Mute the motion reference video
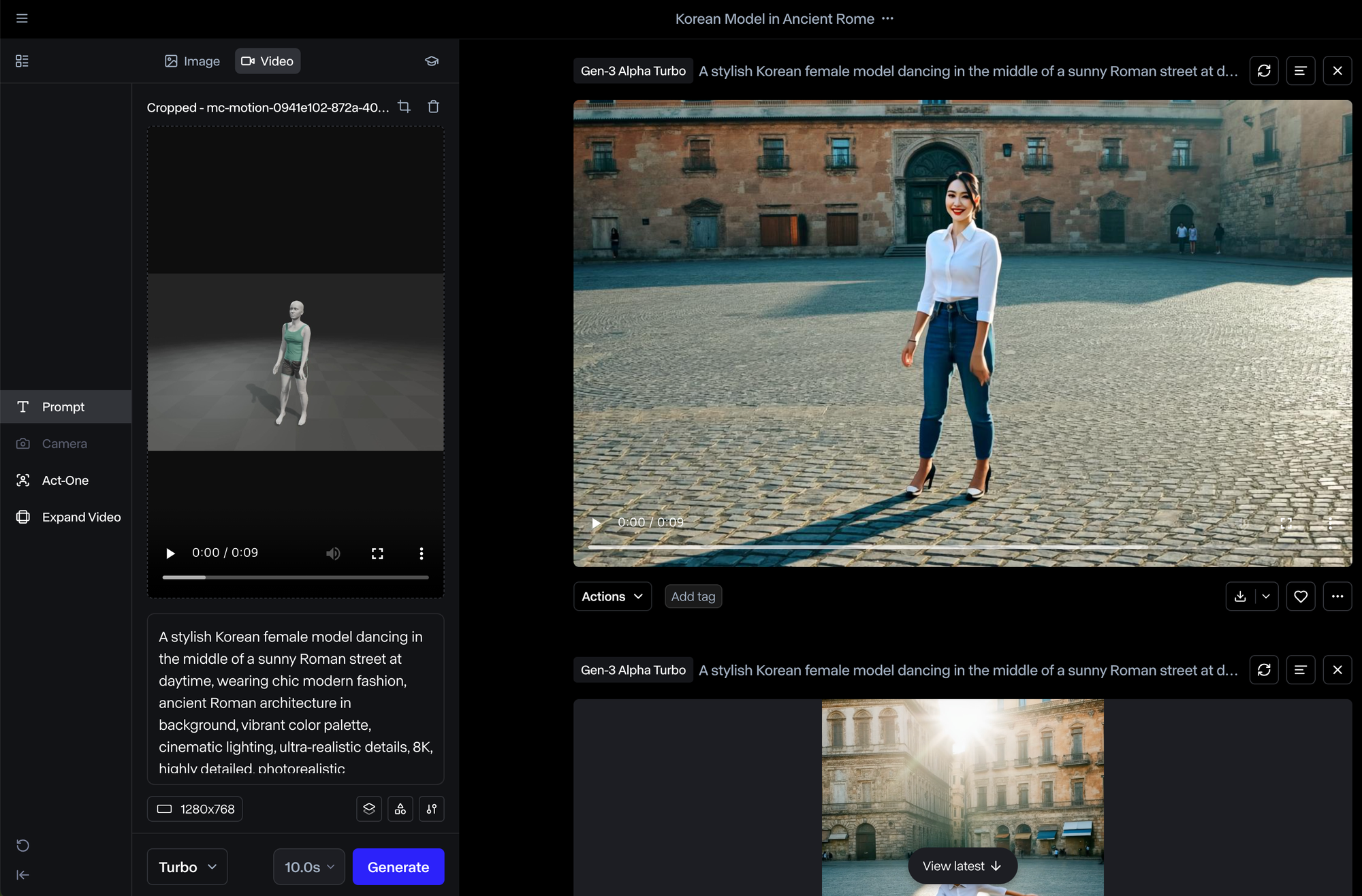This screenshot has width=1362, height=896. coord(333,554)
